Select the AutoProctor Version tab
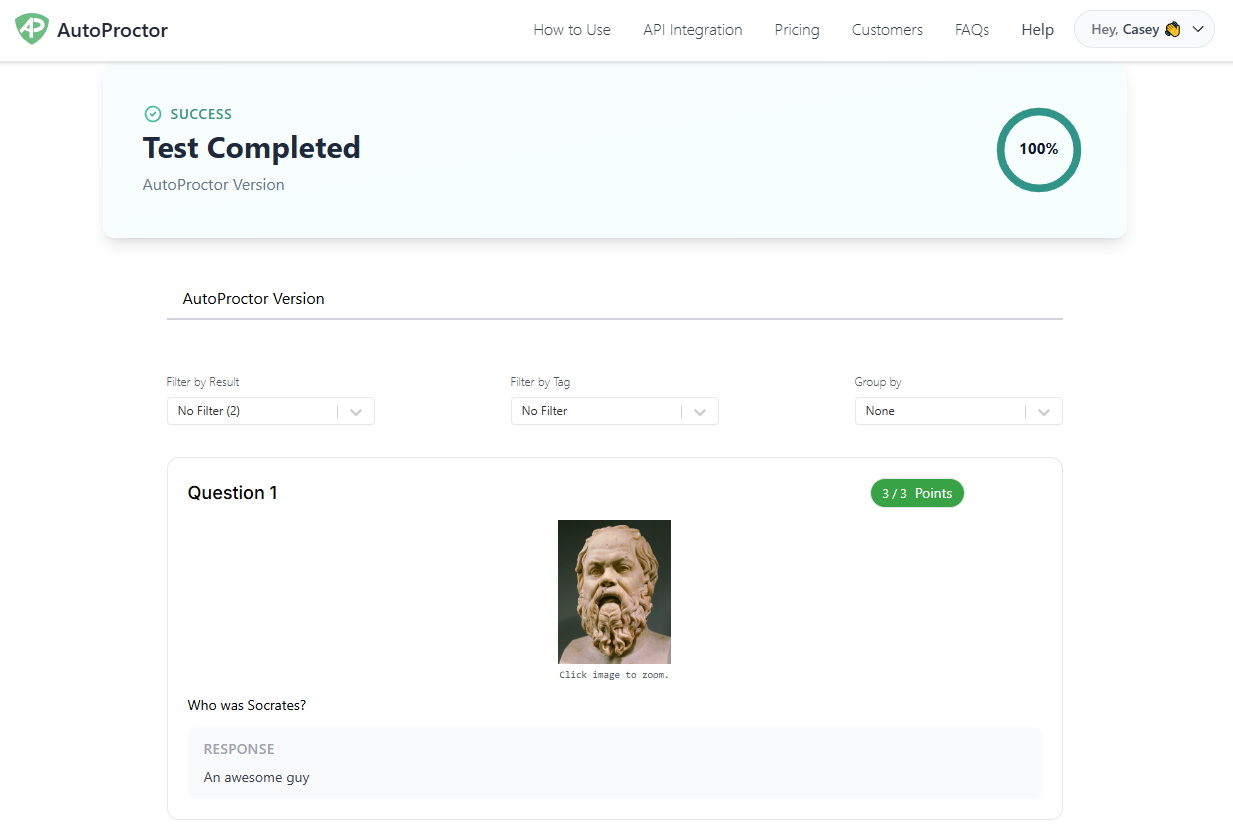1233x836 pixels. point(253,299)
